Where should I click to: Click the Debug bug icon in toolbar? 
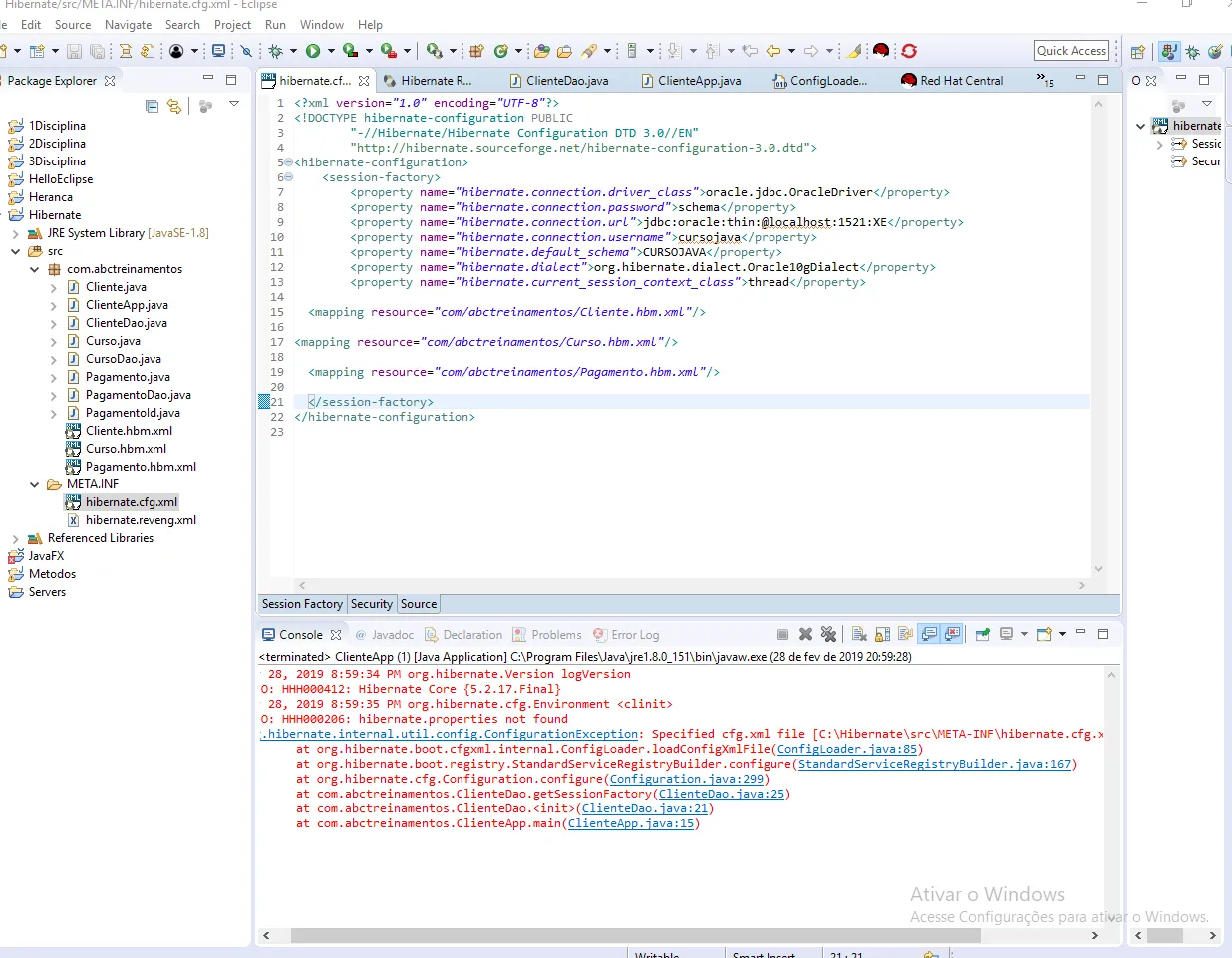tap(276, 51)
